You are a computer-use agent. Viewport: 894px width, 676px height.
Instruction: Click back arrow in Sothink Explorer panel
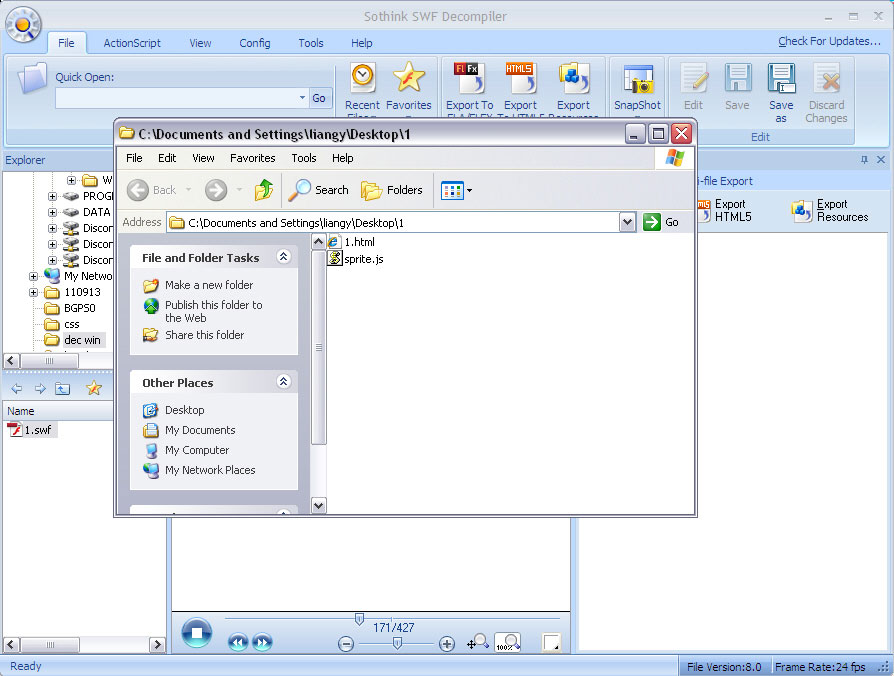pos(17,389)
